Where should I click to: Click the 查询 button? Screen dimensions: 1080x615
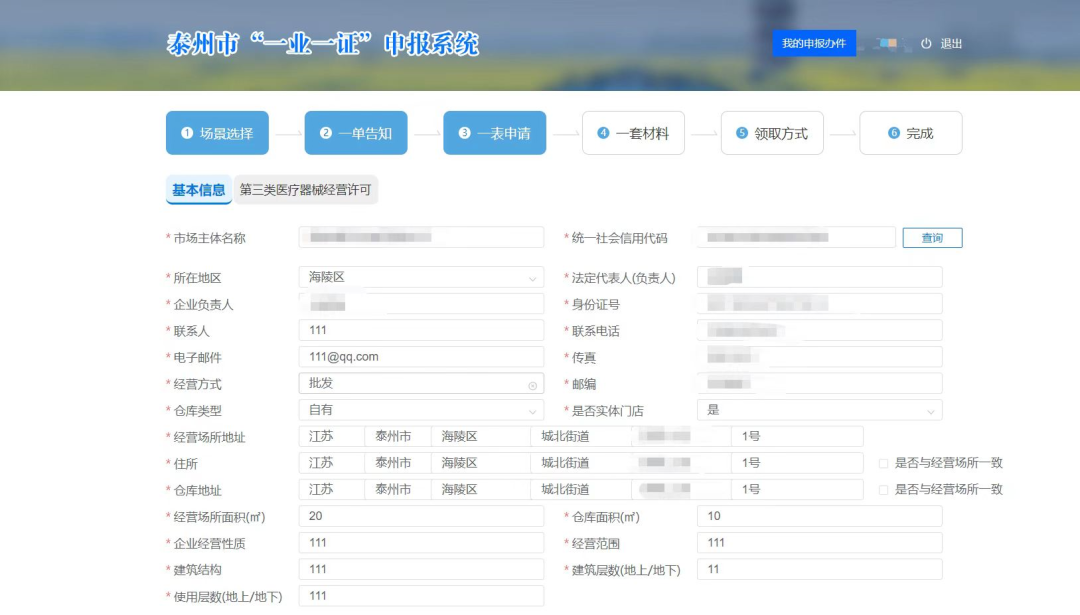click(932, 238)
